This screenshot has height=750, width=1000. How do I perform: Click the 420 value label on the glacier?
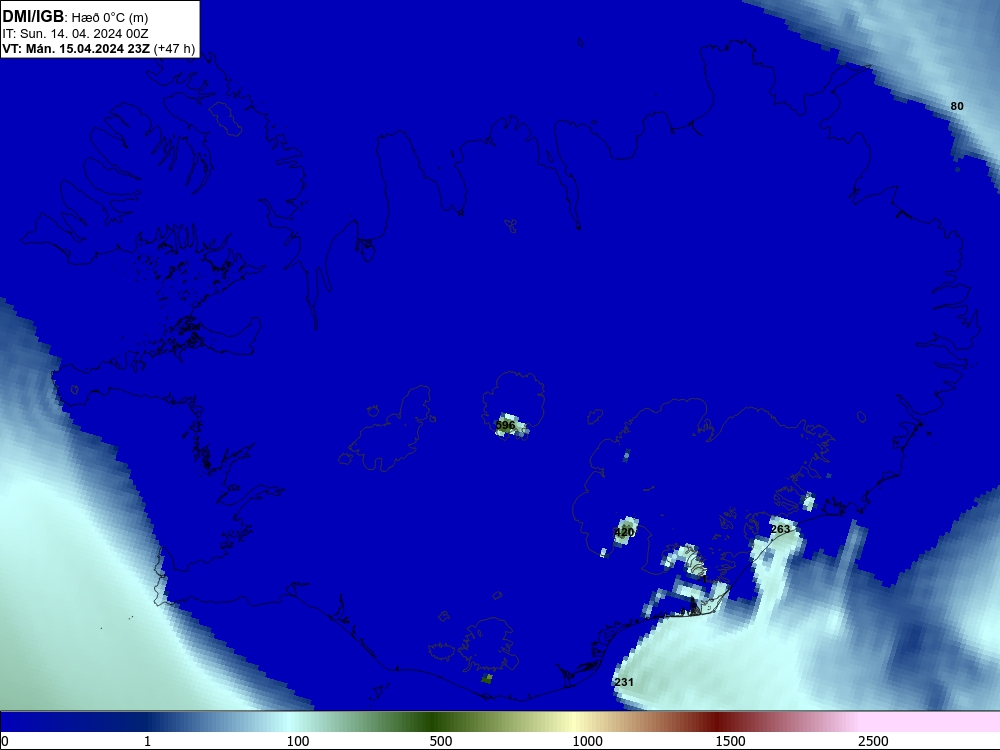624,532
